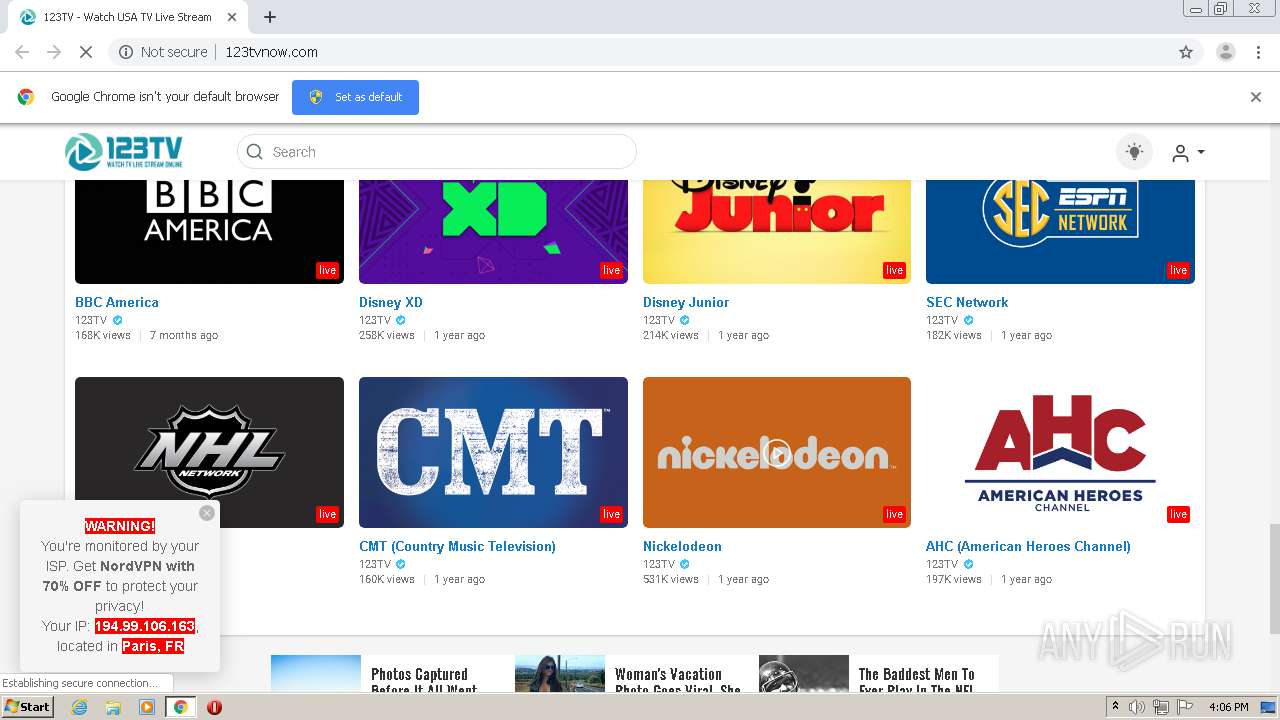Show hidden system tray icons

[x=1116, y=707]
